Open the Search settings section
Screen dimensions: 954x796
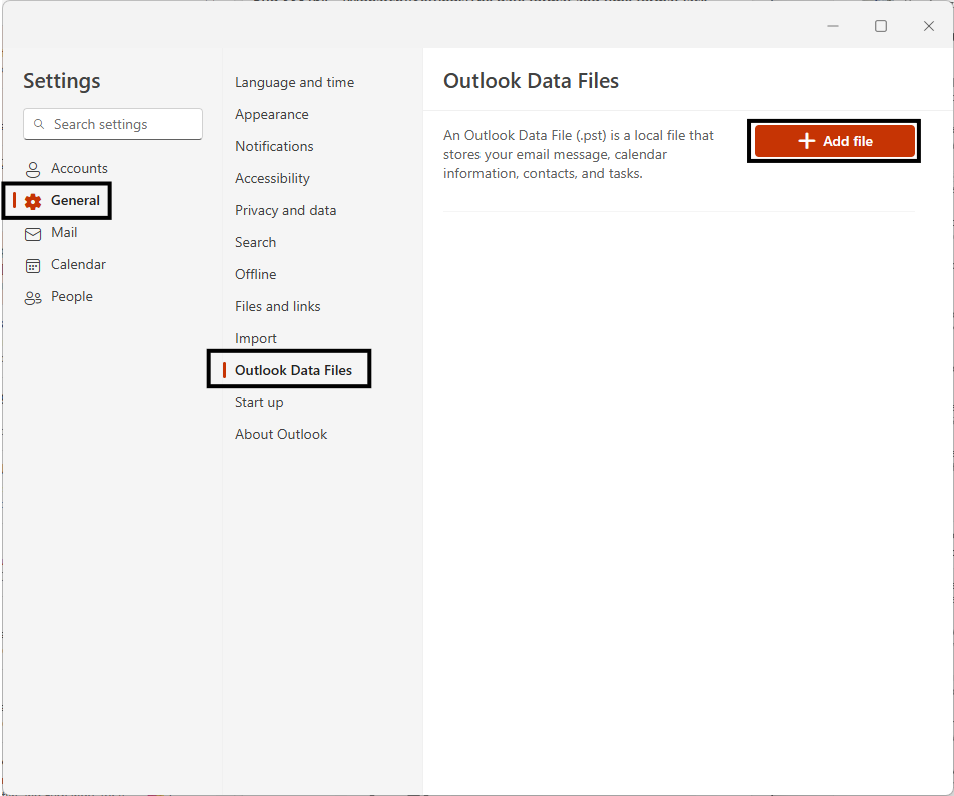point(255,242)
